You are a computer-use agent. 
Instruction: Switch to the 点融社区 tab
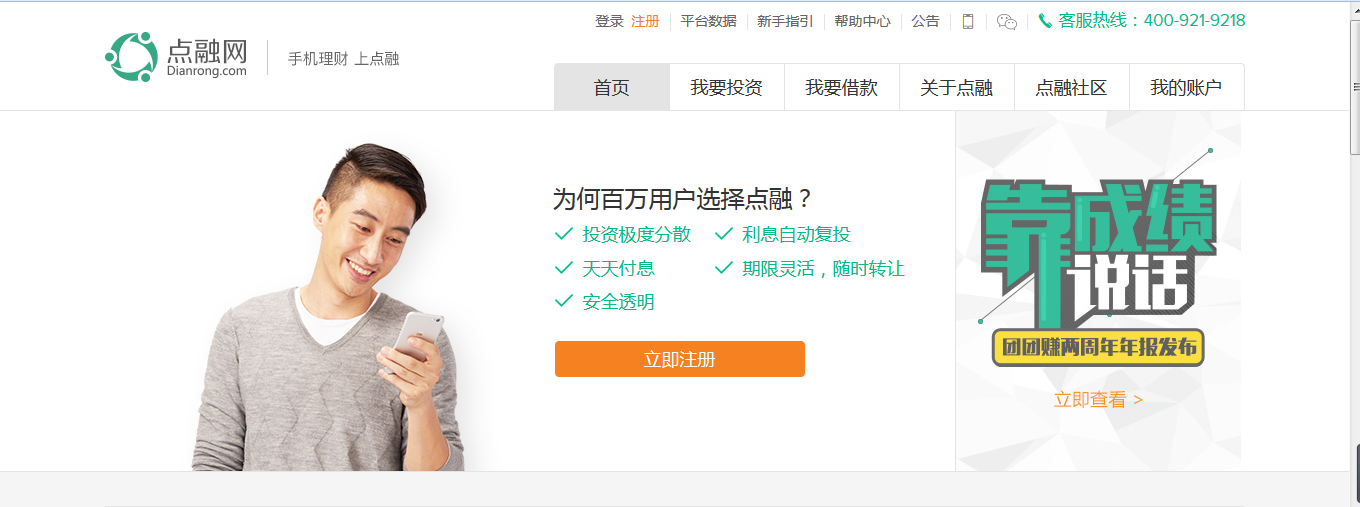(x=1072, y=87)
